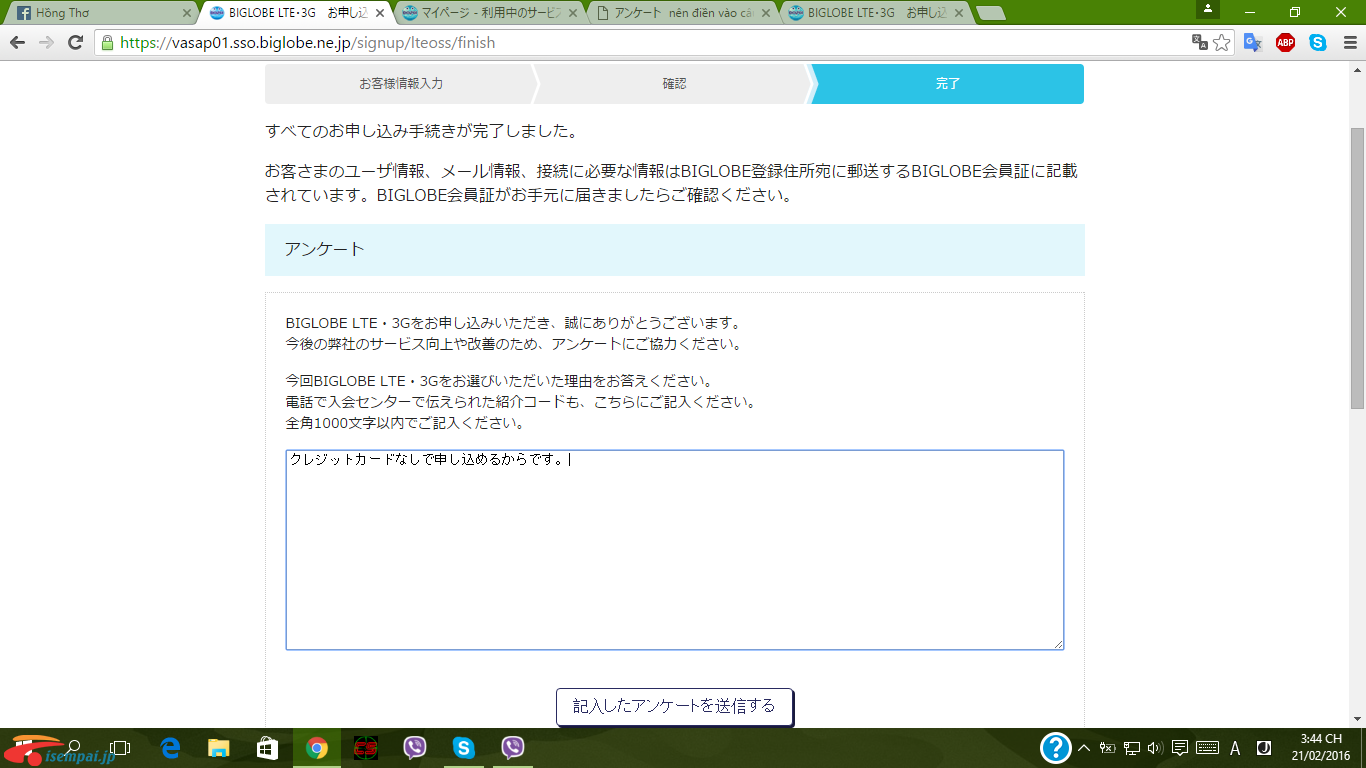The image size is (1366, 768).
Task: Expand hidden system tray icons
Action: [1083, 748]
